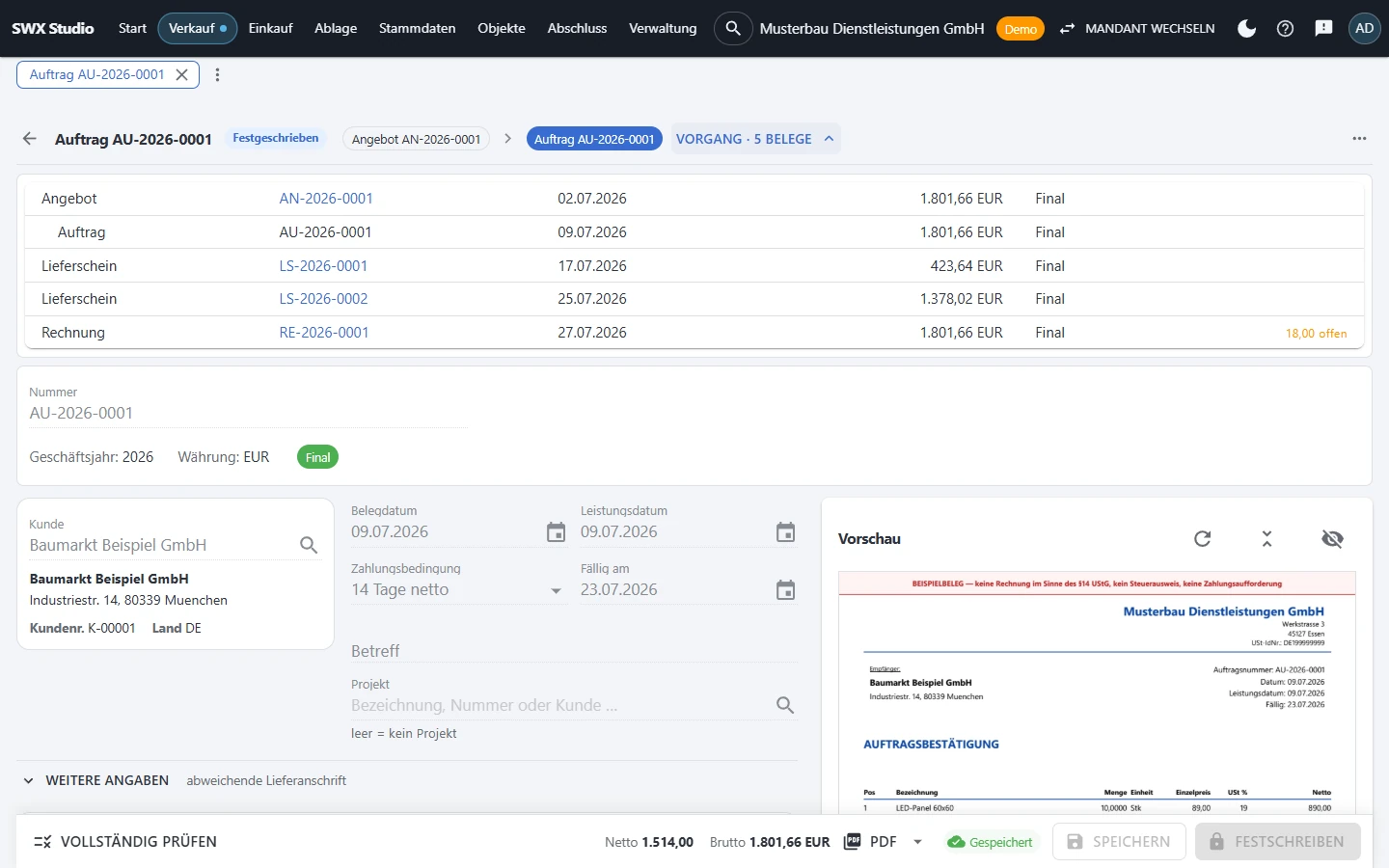Collapse the Vorgang 5 Belege list
The width and height of the screenshot is (1389, 868).
755,139
